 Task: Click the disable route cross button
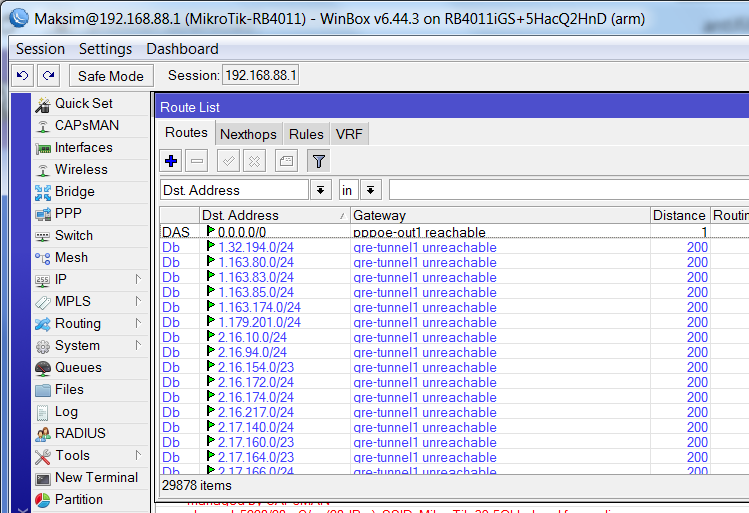(x=255, y=161)
